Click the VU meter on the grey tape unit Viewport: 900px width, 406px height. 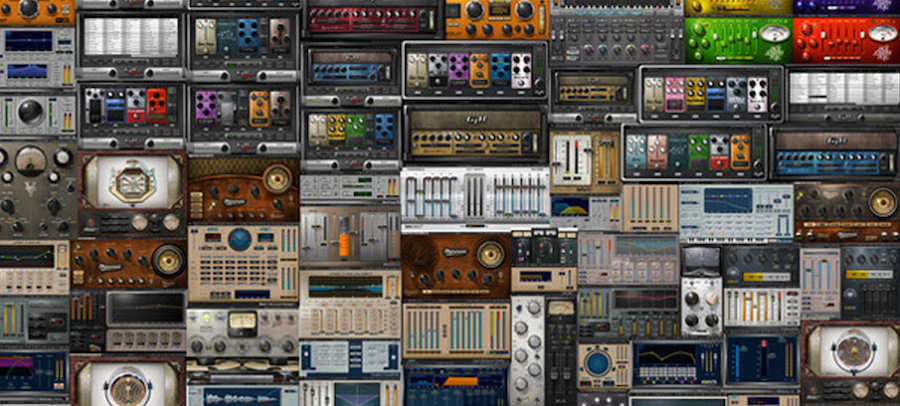(242, 323)
